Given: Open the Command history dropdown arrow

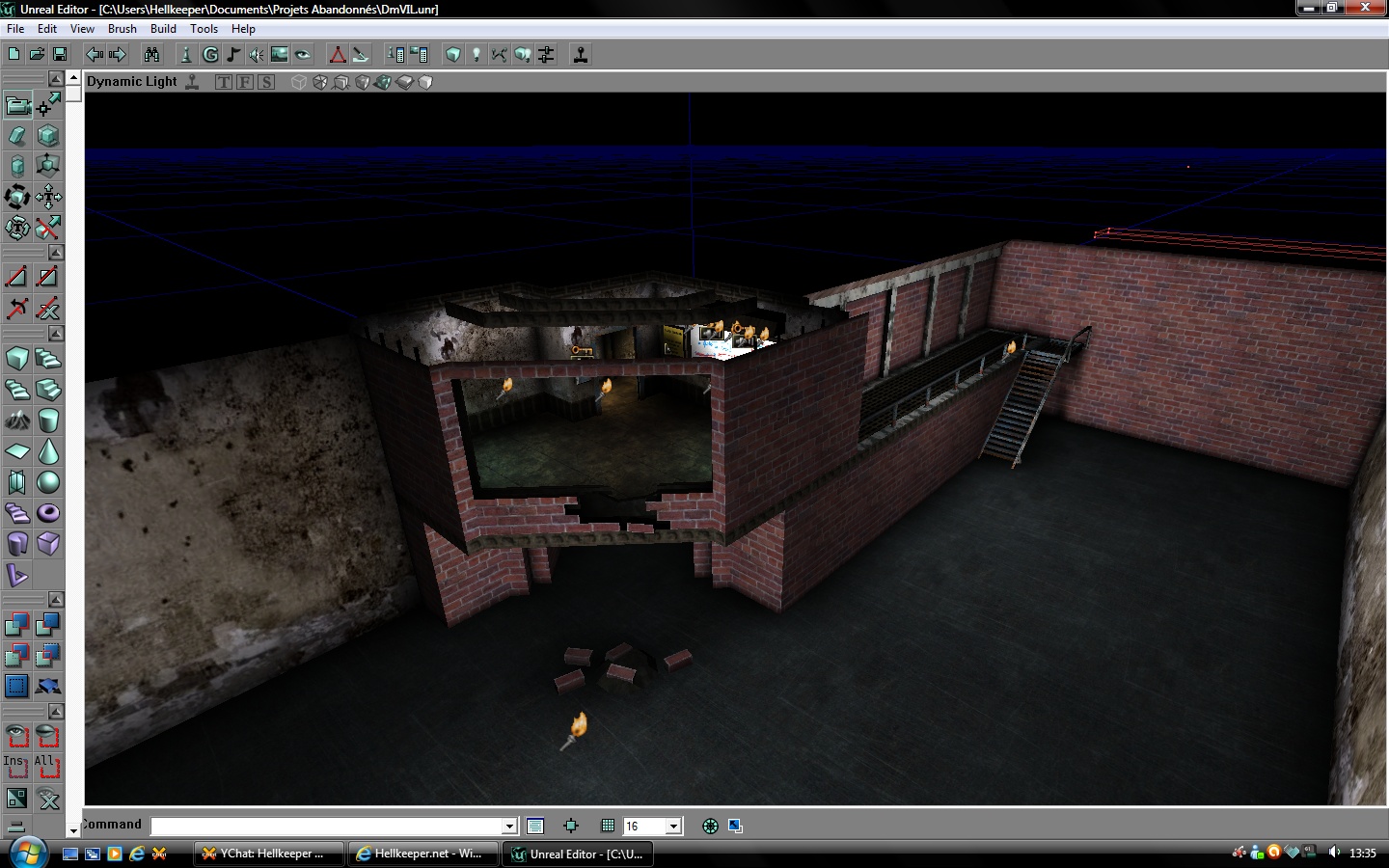Looking at the screenshot, I should point(509,827).
